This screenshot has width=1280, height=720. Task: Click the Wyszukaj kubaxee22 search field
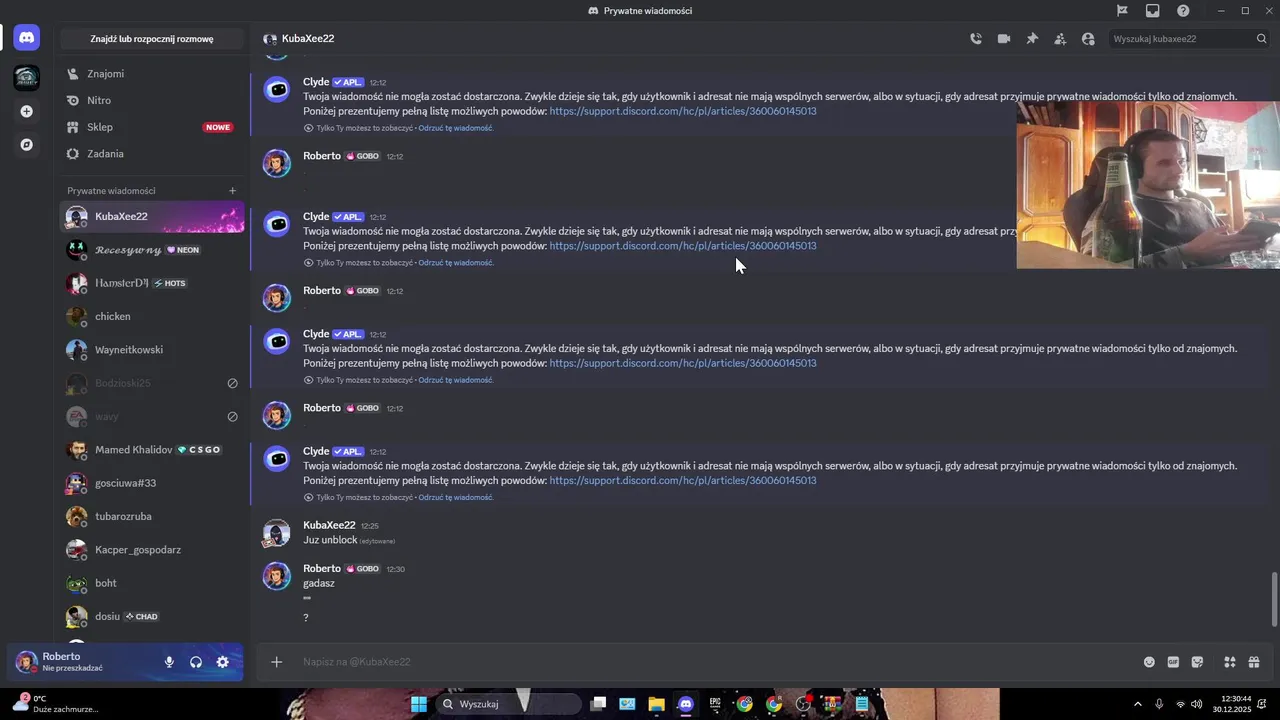(x=1189, y=39)
